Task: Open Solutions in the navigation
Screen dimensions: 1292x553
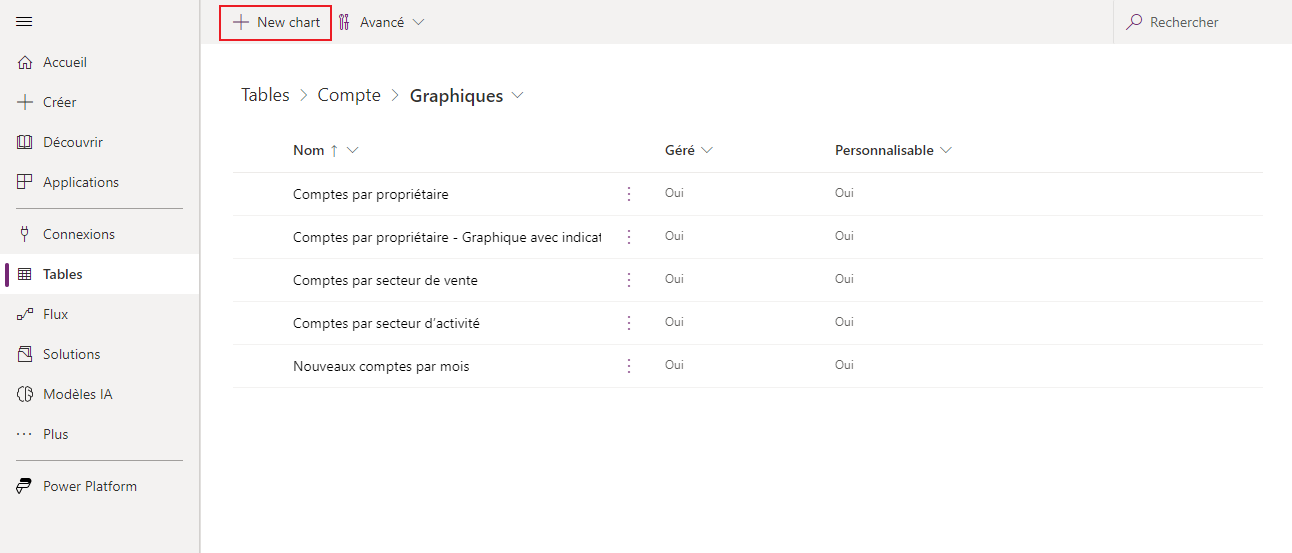Action: [x=71, y=354]
